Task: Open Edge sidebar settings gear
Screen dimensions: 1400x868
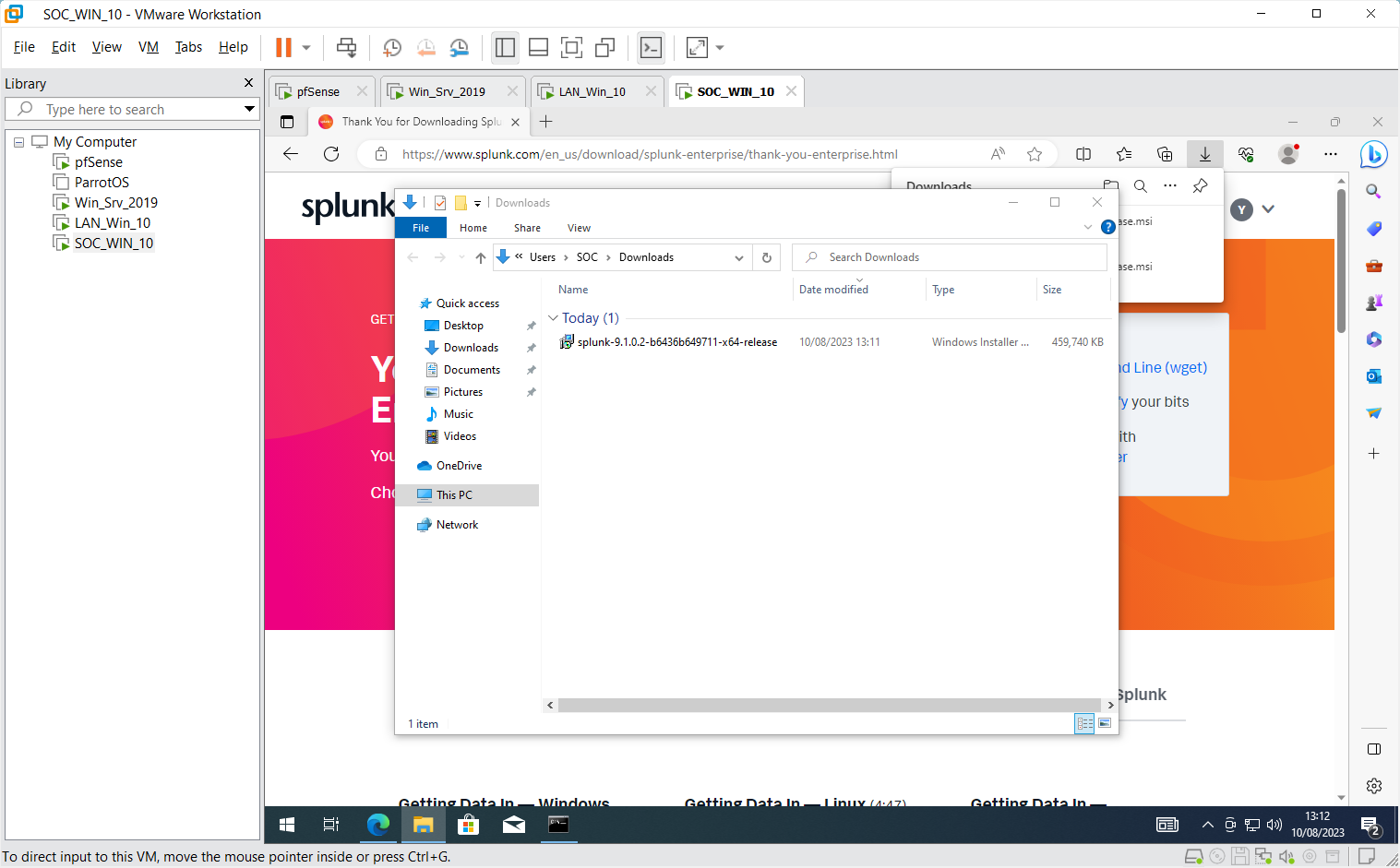Action: (x=1374, y=786)
